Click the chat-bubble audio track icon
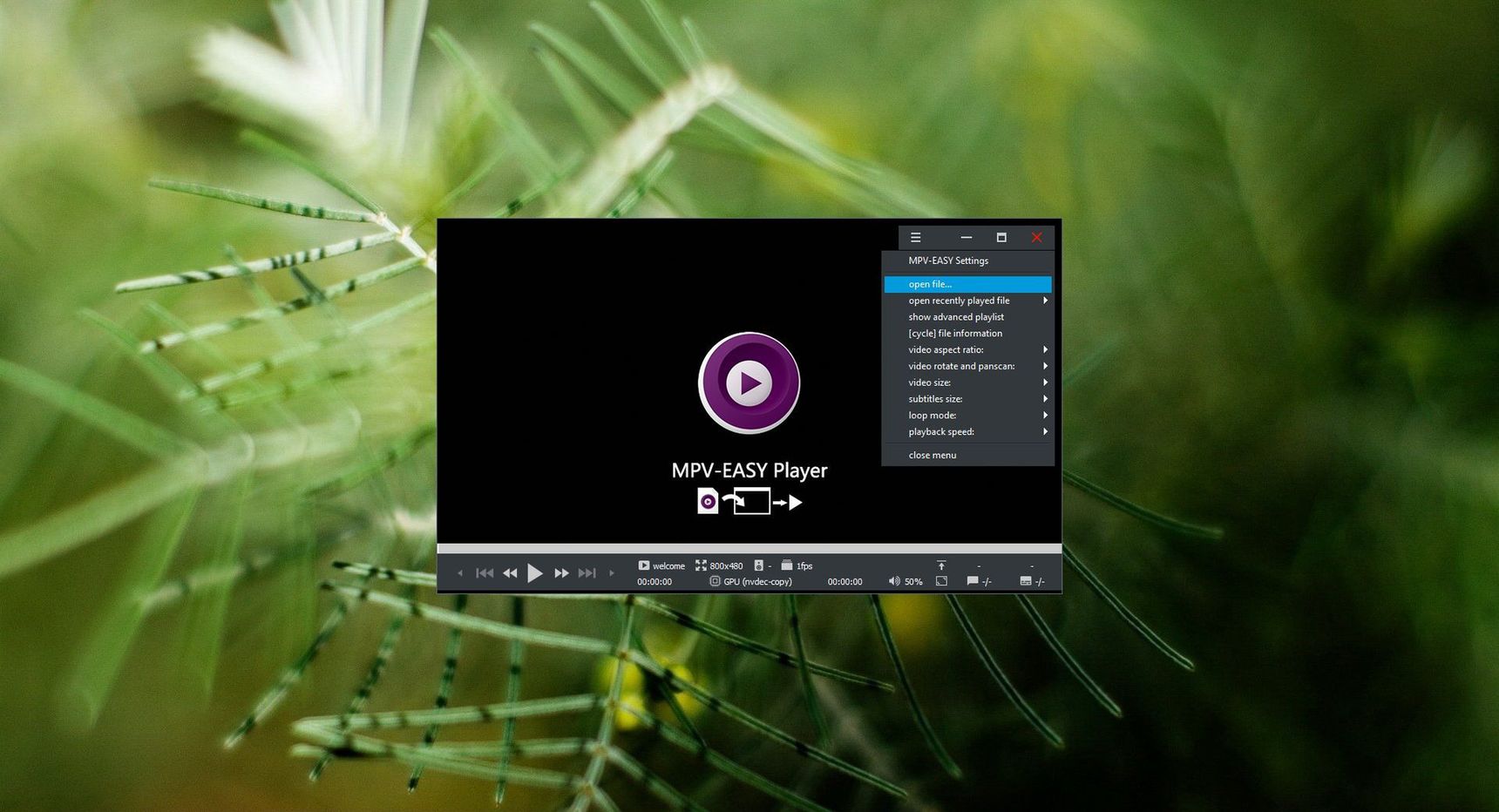This screenshot has height=812, width=1499. pos(973,581)
